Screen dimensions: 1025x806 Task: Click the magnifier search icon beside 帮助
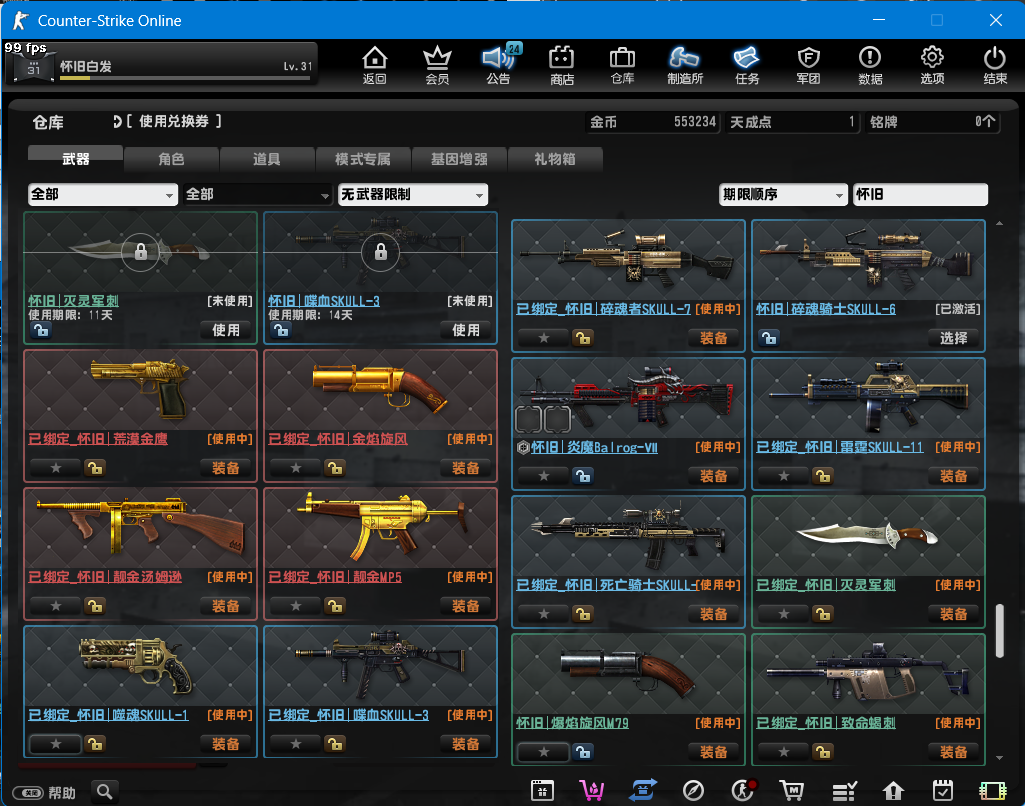(105, 792)
